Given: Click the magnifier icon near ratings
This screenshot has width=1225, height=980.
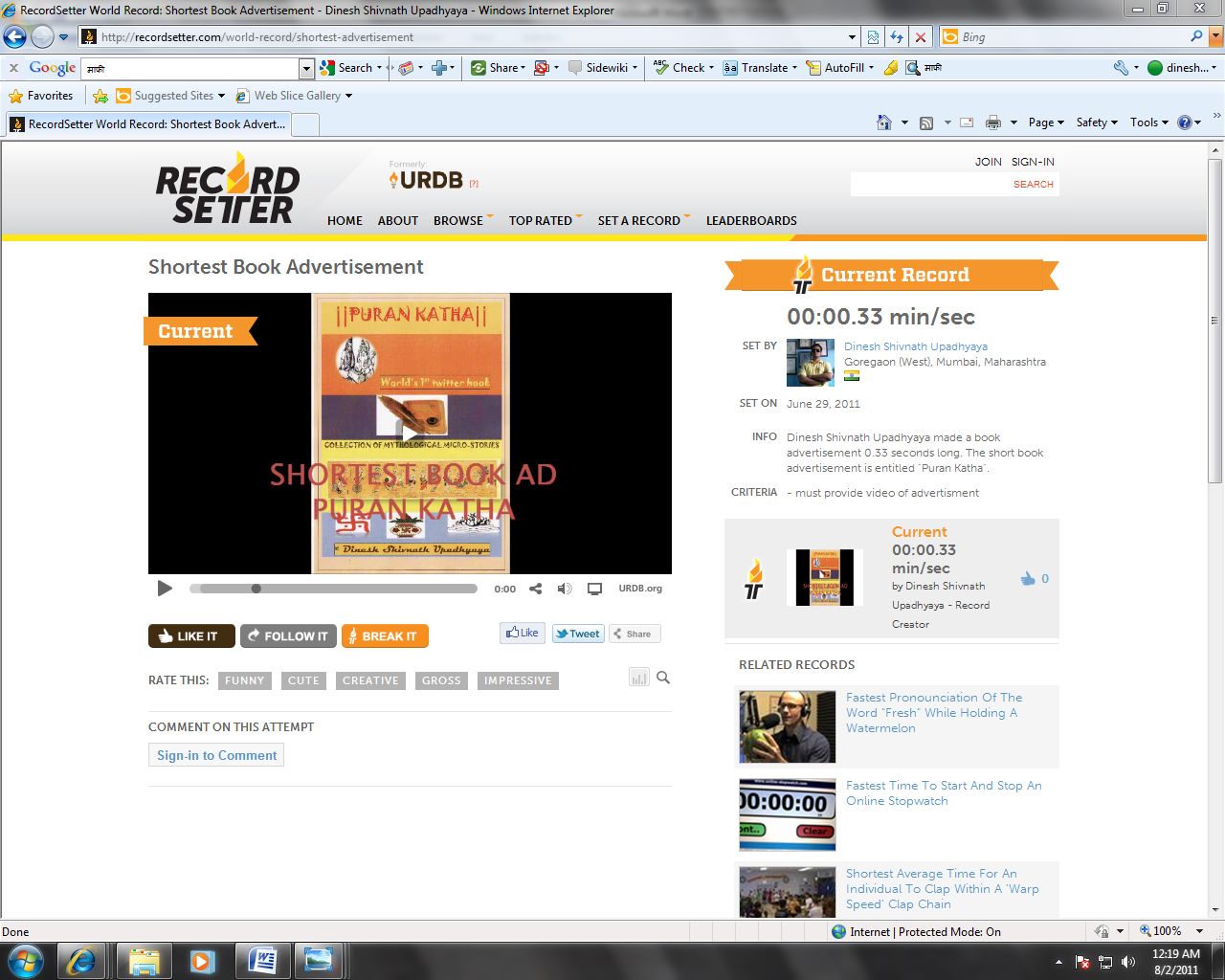Looking at the screenshot, I should 663,678.
